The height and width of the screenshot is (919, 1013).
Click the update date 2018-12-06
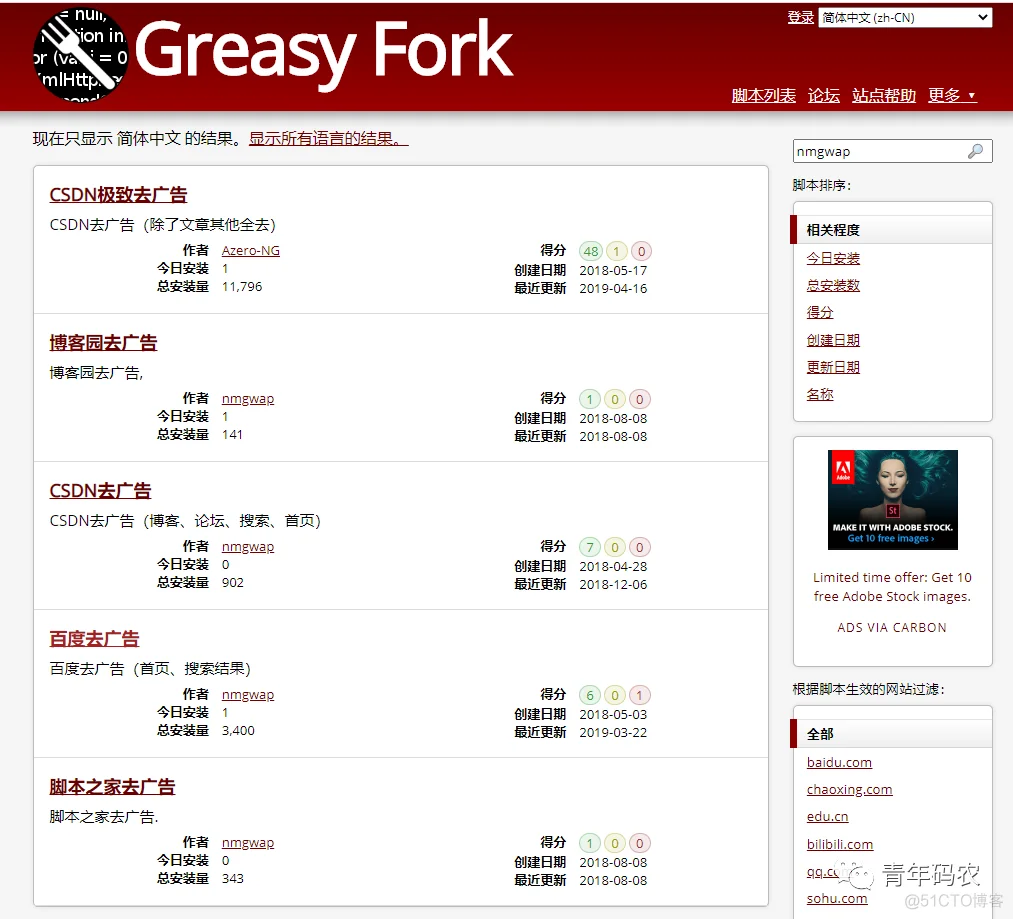pos(613,584)
